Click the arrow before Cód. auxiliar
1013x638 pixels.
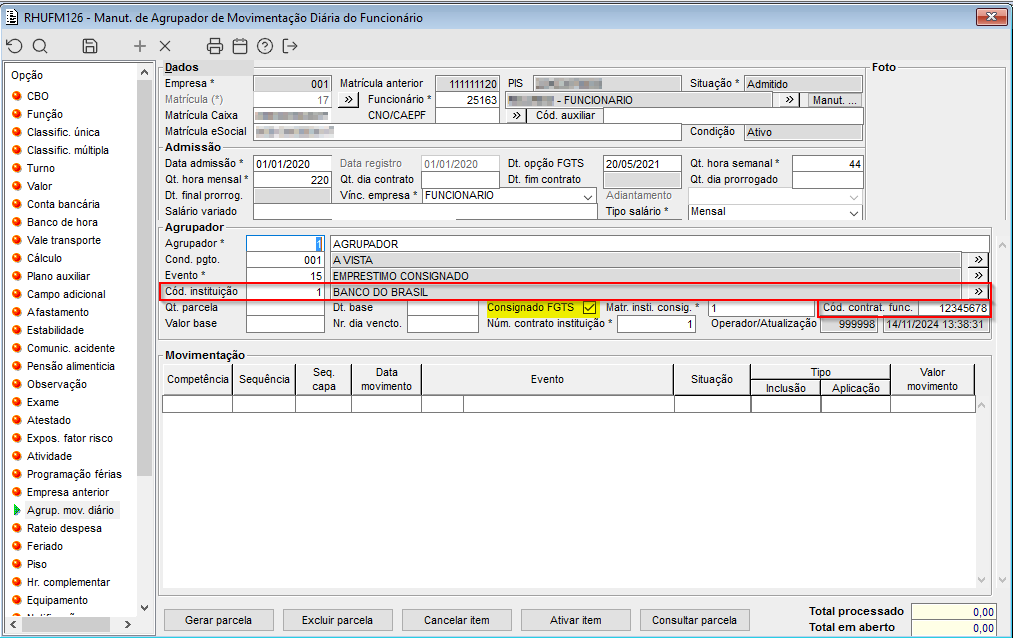tap(516, 116)
